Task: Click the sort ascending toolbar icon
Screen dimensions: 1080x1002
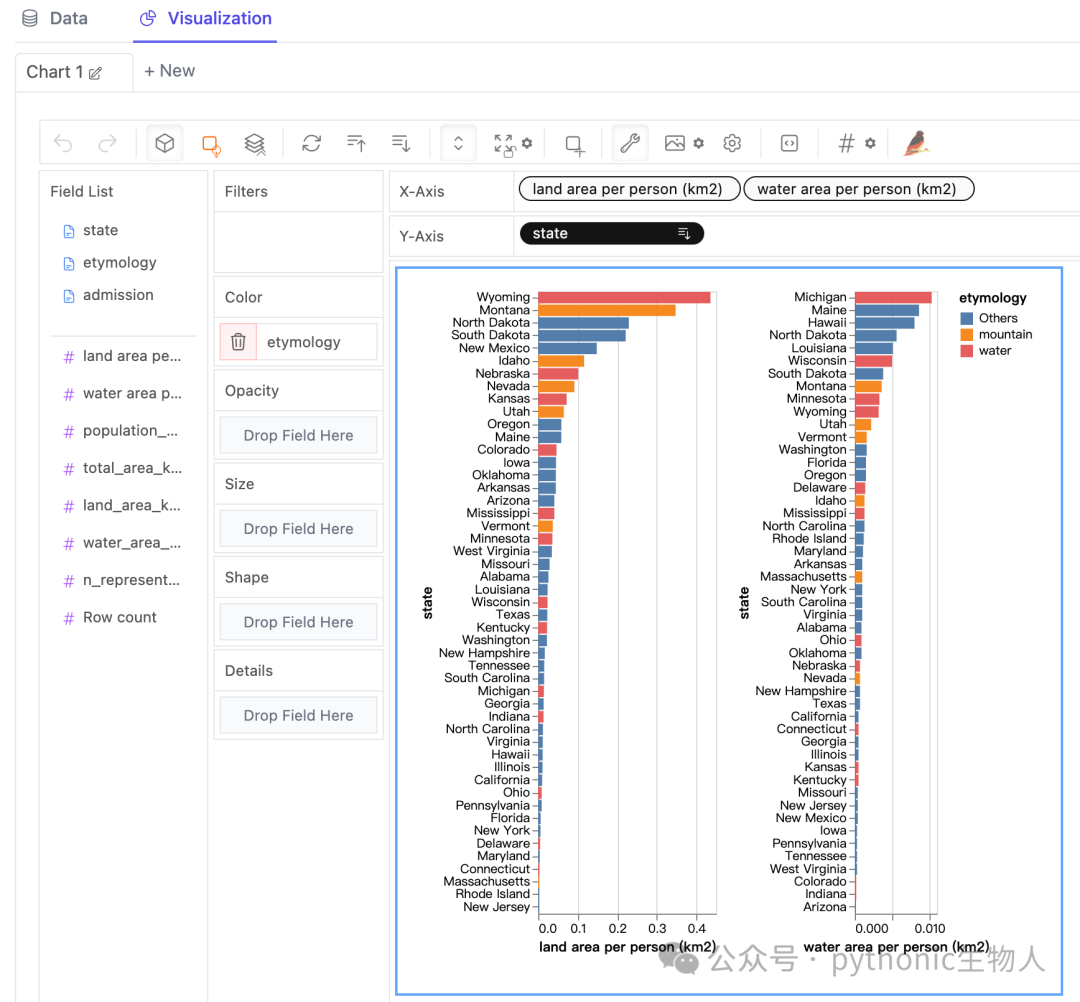Action: [356, 143]
